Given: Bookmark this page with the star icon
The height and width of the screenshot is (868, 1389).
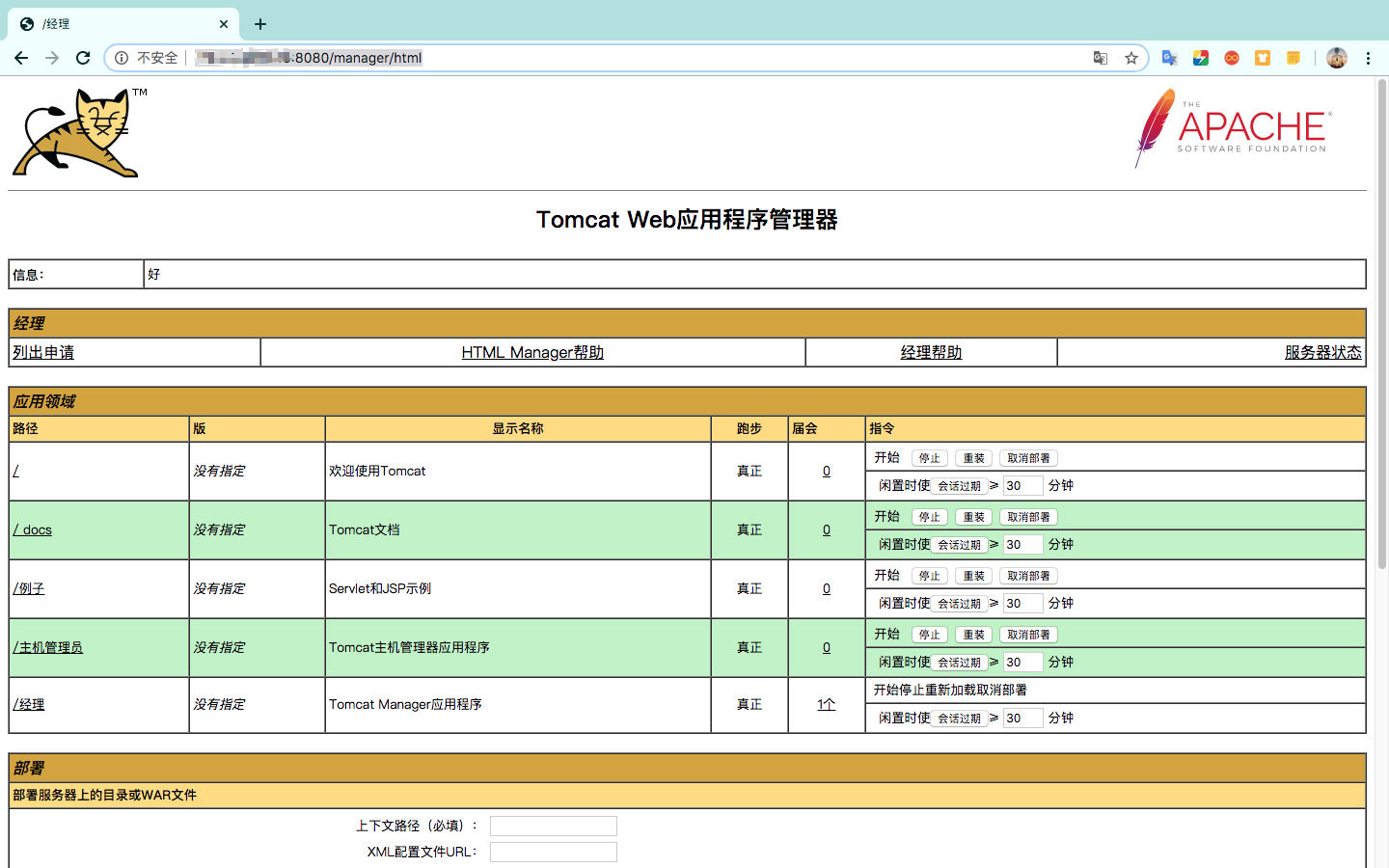Looking at the screenshot, I should tap(1131, 58).
